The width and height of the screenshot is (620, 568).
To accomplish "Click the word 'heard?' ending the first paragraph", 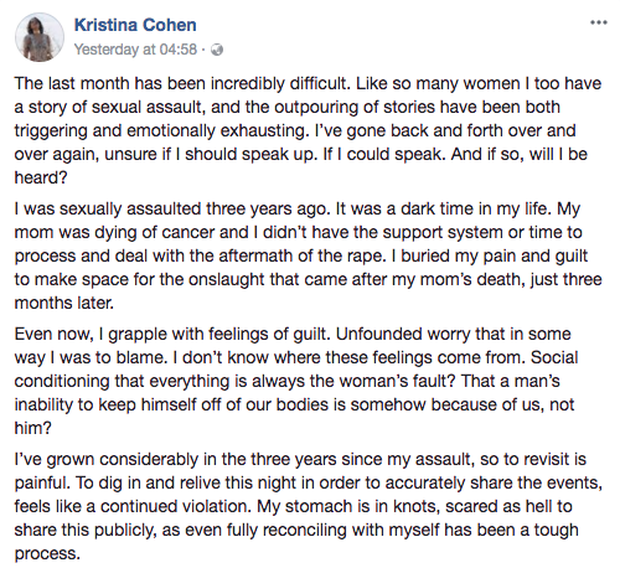I will [41, 178].
